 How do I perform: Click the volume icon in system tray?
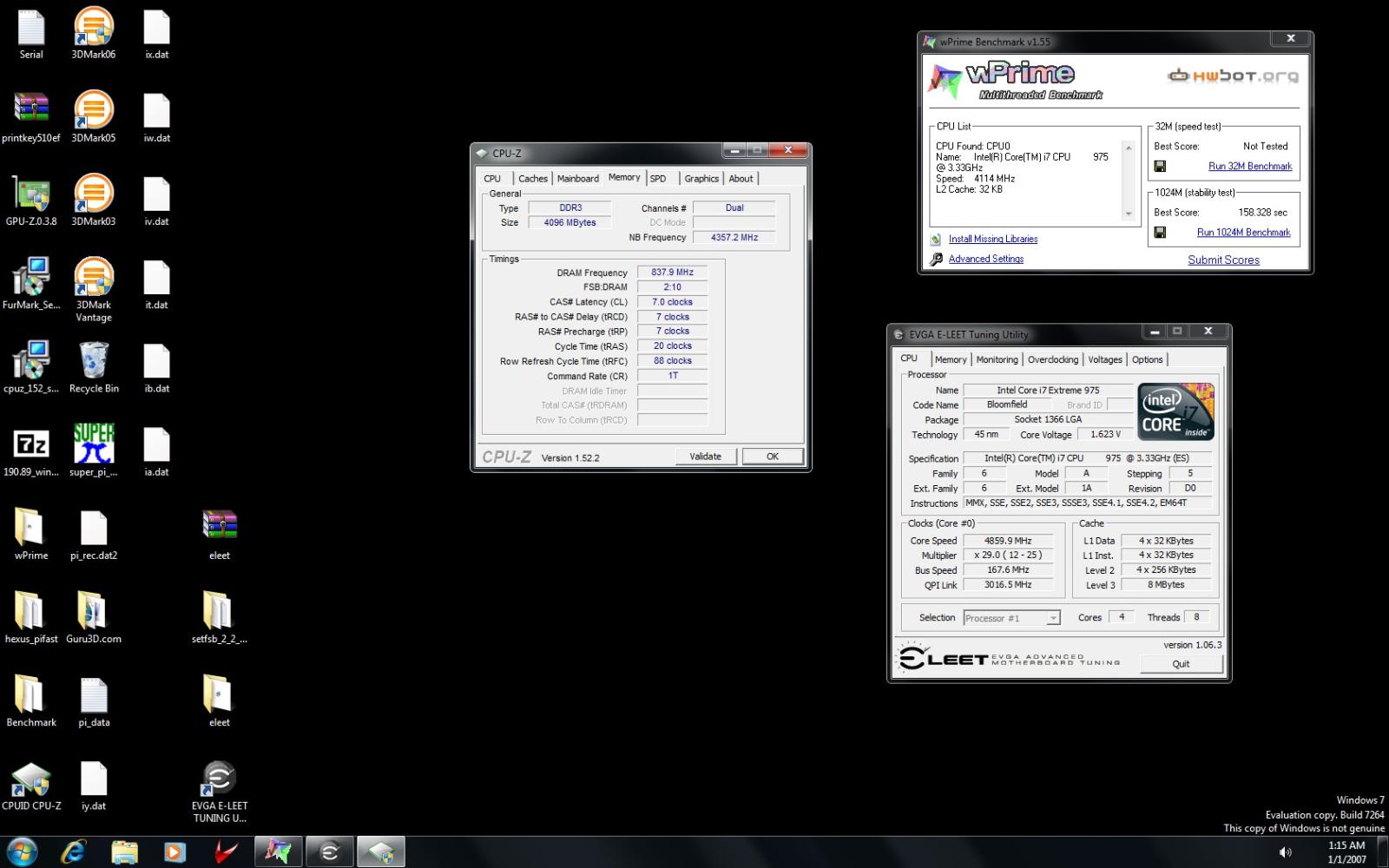[x=1284, y=852]
